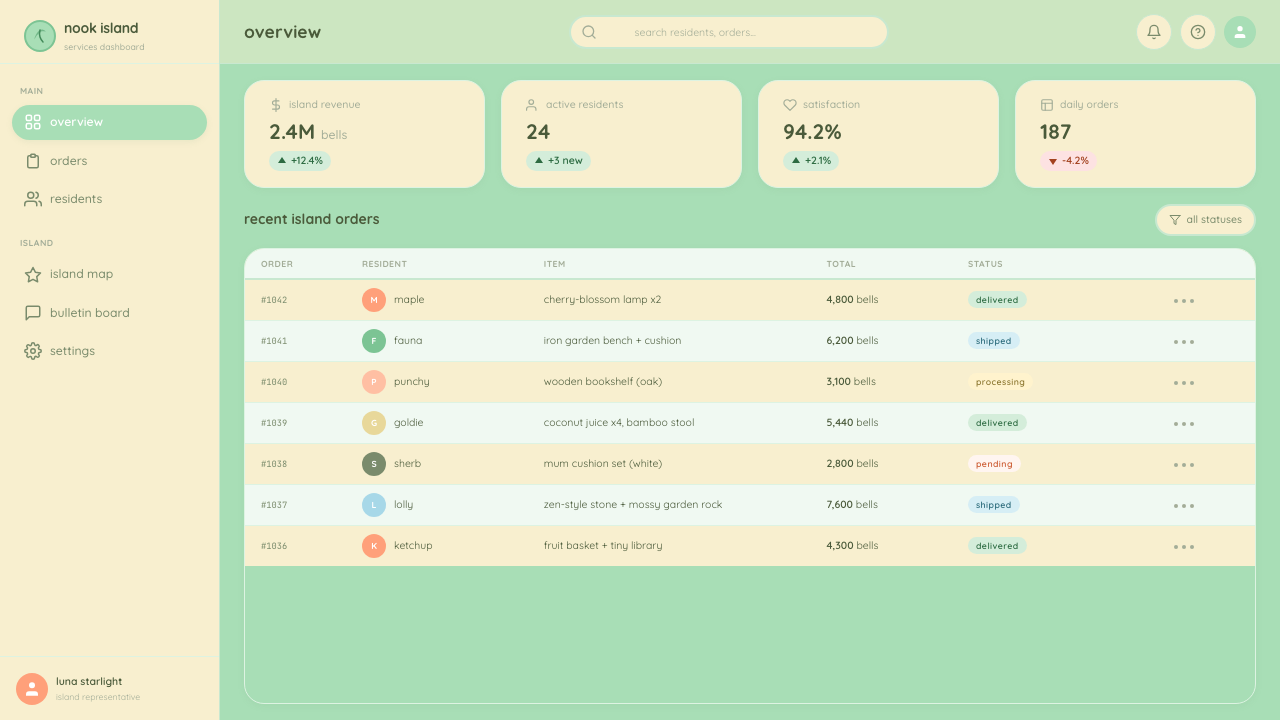This screenshot has height=720, width=1280.
Task: Sort by the ORDER column header
Action: 277,264
